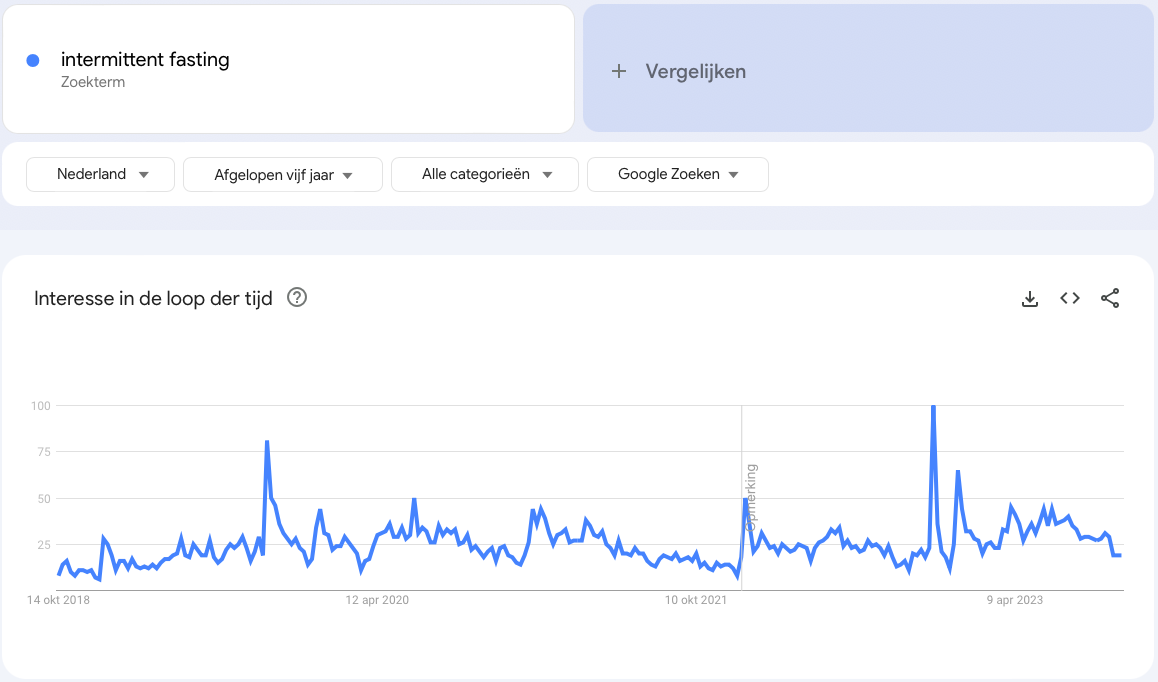Expand the chevron on the Nederland filter

coord(144,174)
